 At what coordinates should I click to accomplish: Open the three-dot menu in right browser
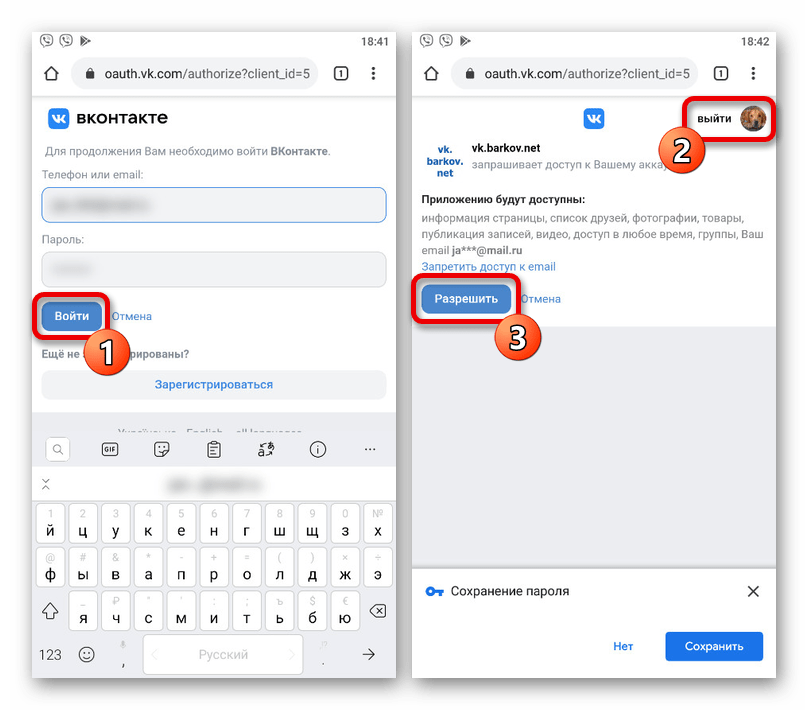coord(753,74)
